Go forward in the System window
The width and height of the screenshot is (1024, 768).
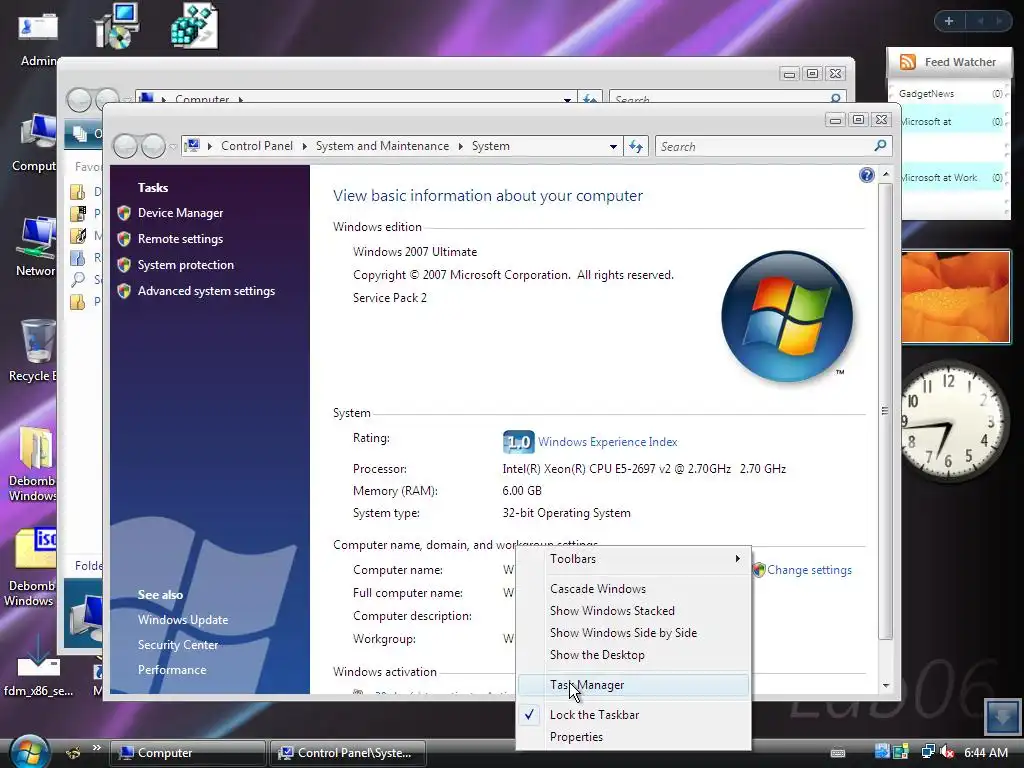click(153, 146)
